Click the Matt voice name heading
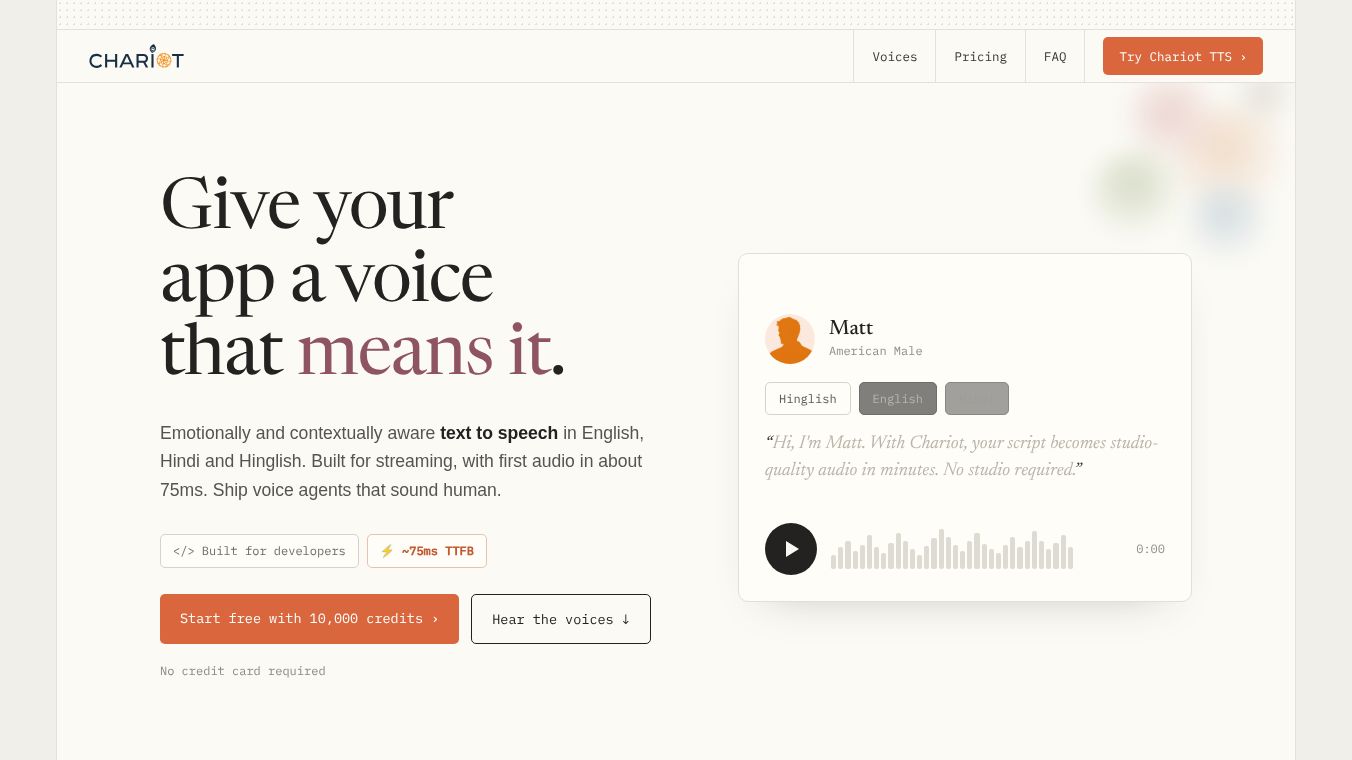The height and width of the screenshot is (760, 1352). [851, 327]
